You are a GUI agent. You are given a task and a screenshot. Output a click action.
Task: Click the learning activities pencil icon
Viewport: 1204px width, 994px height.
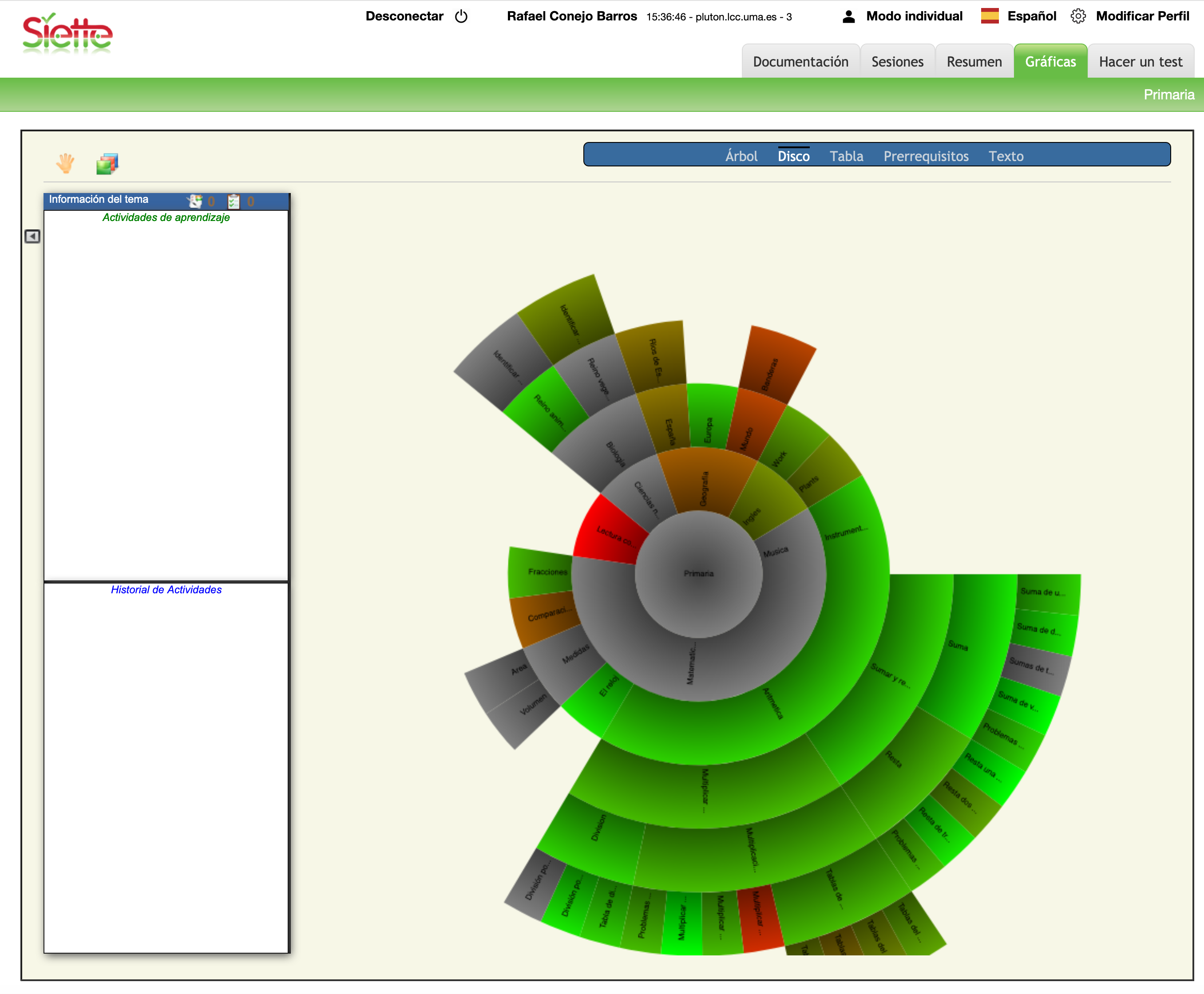pos(195,201)
